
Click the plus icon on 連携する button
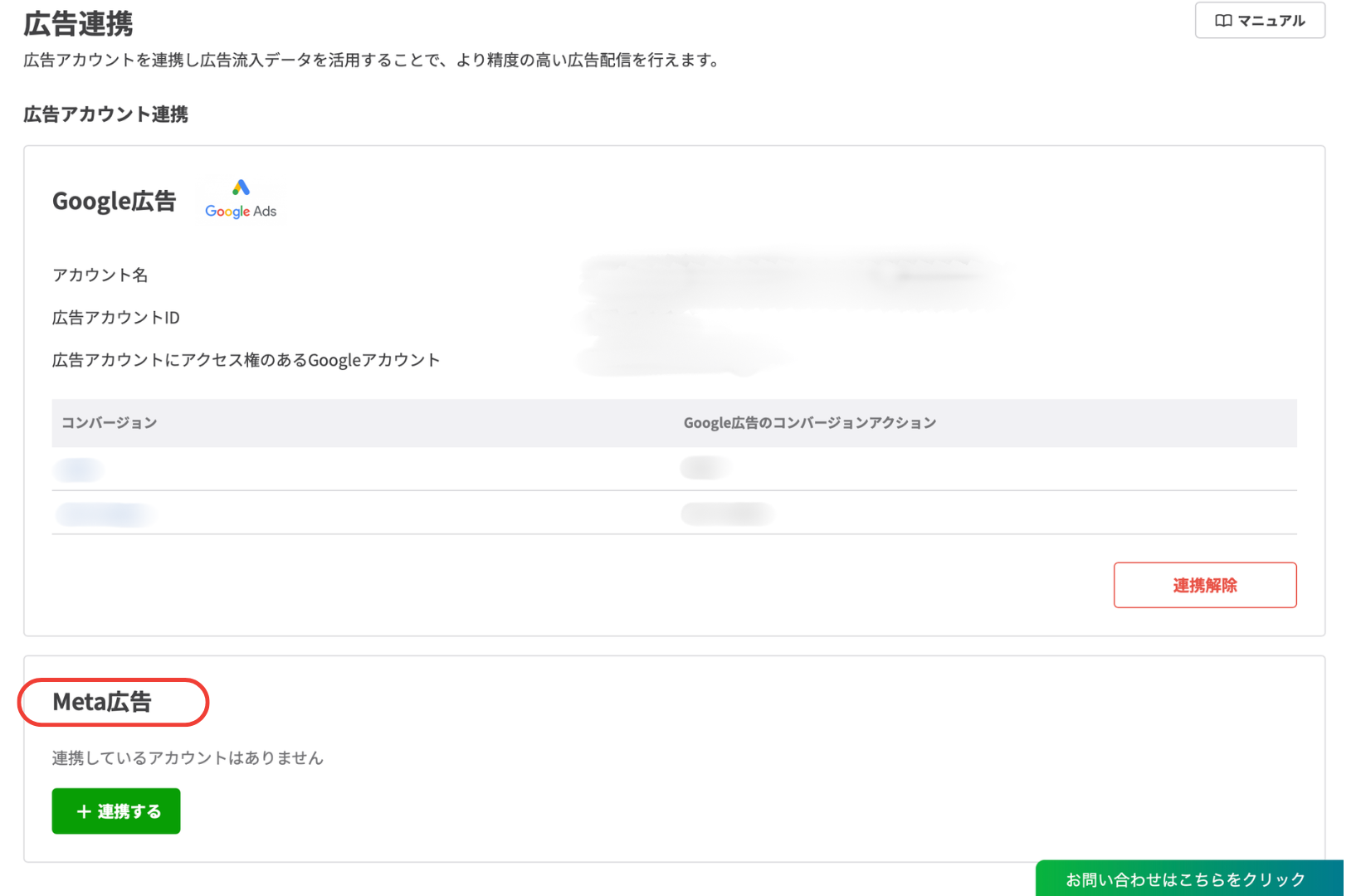point(83,811)
